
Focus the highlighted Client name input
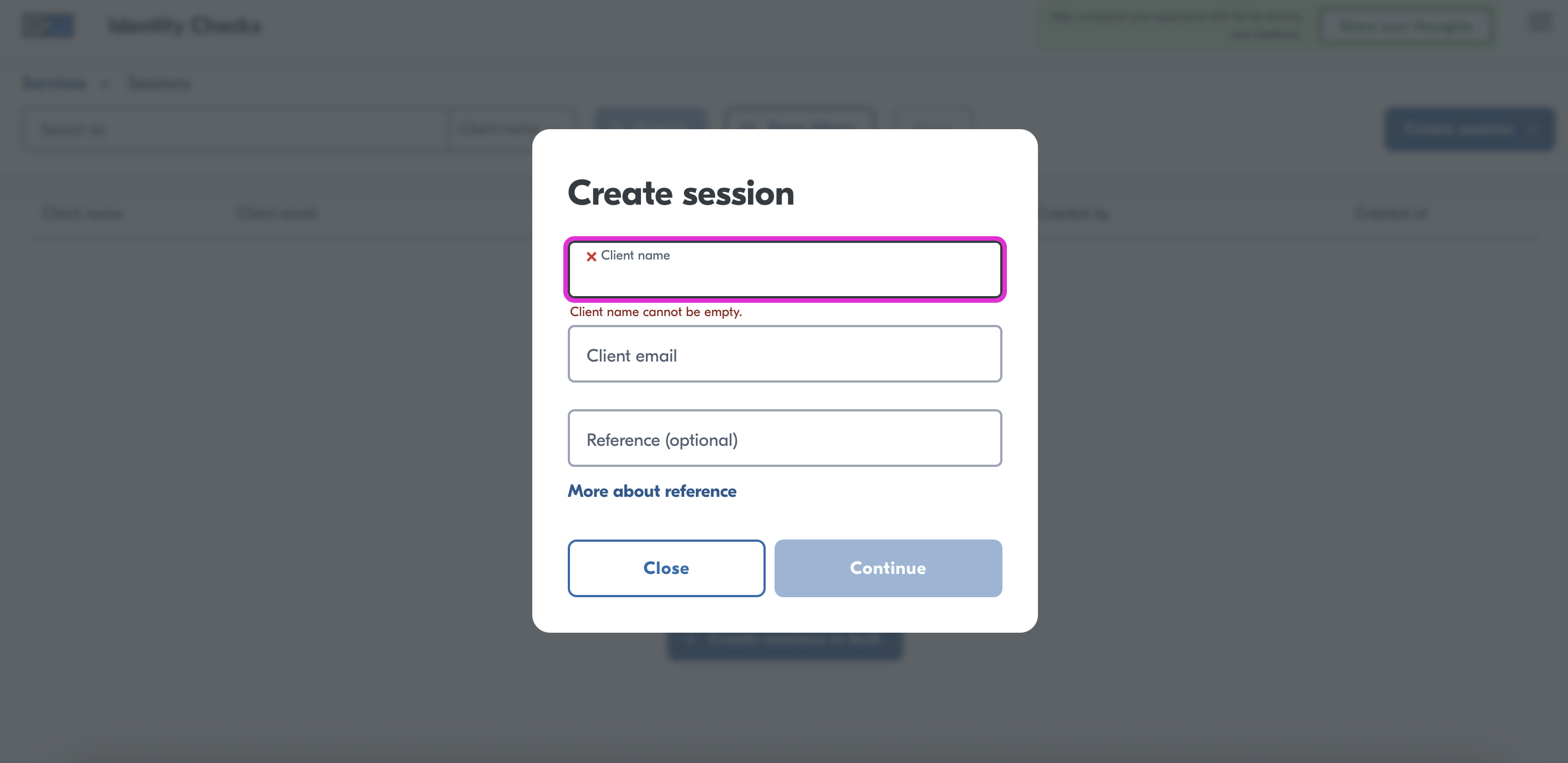[785, 269]
